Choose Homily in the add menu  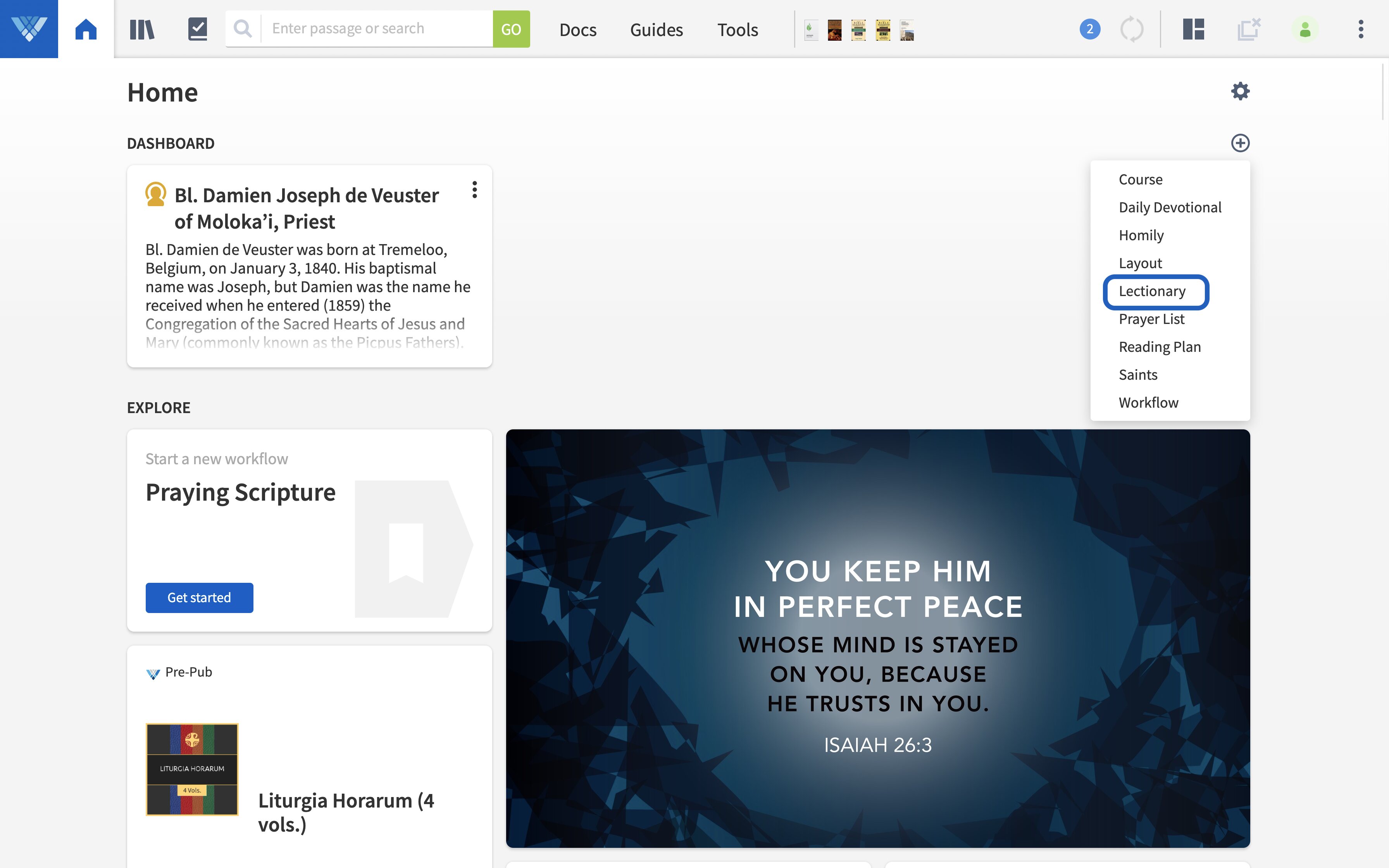pyautogui.click(x=1141, y=235)
